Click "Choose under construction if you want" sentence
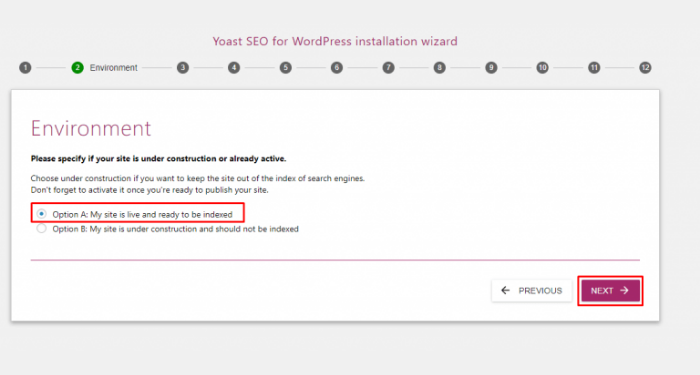Viewport: 700px width, 375px height. (198, 178)
